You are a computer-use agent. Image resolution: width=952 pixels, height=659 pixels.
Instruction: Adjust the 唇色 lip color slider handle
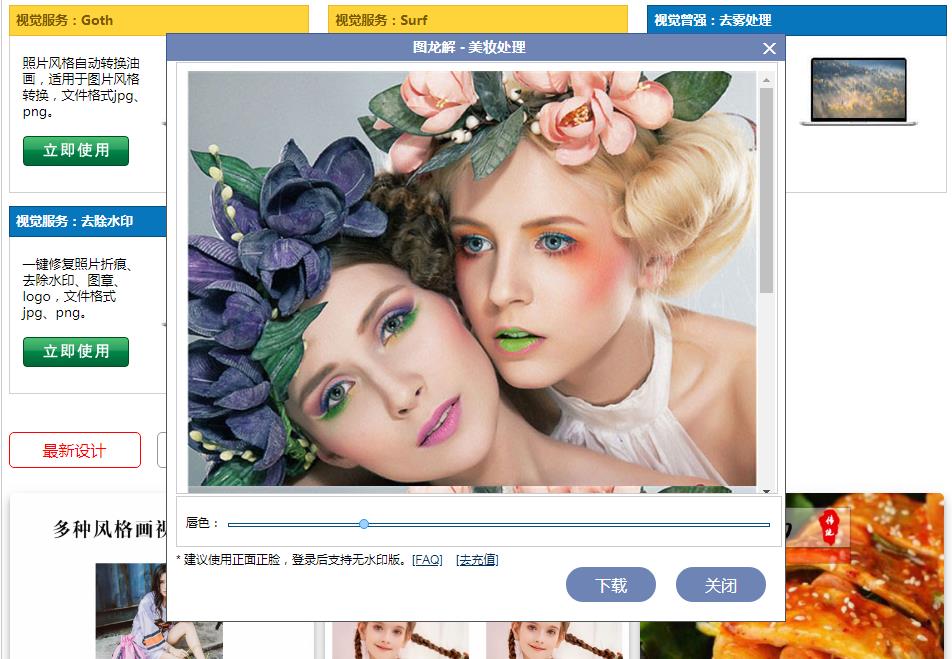364,524
